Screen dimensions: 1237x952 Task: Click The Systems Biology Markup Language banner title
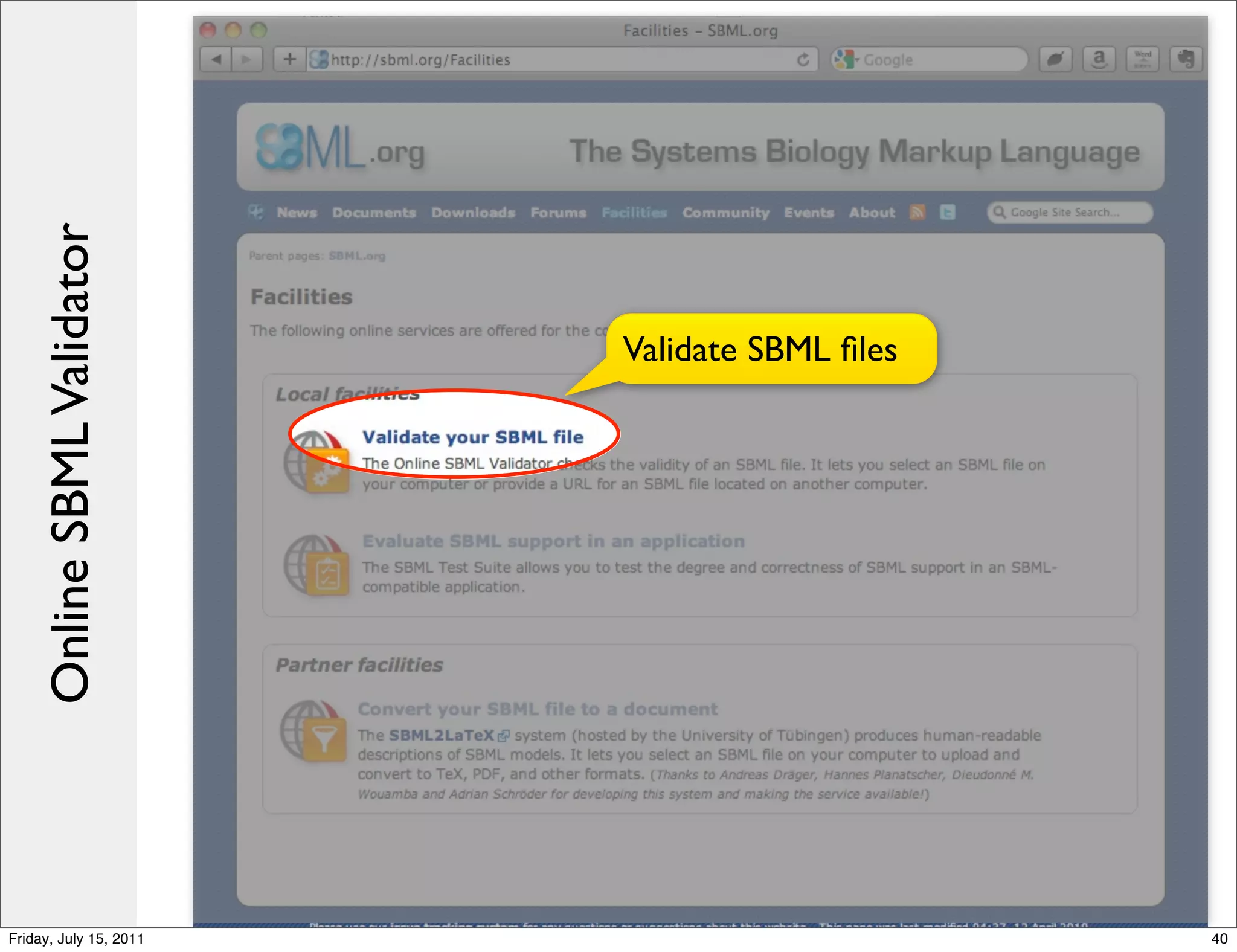855,151
